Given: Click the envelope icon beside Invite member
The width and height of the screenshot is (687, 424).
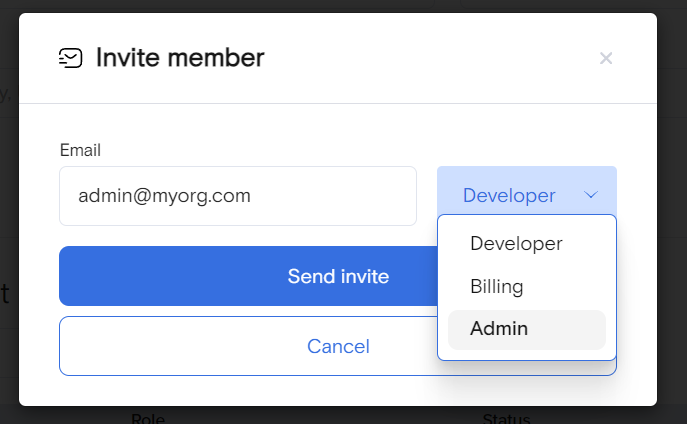Looking at the screenshot, I should [70, 58].
